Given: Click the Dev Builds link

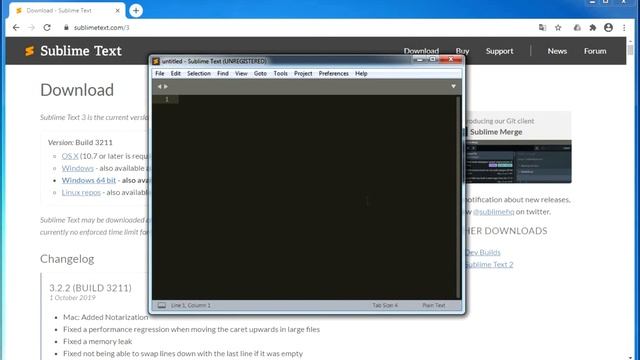Looking at the screenshot, I should 483,252.
